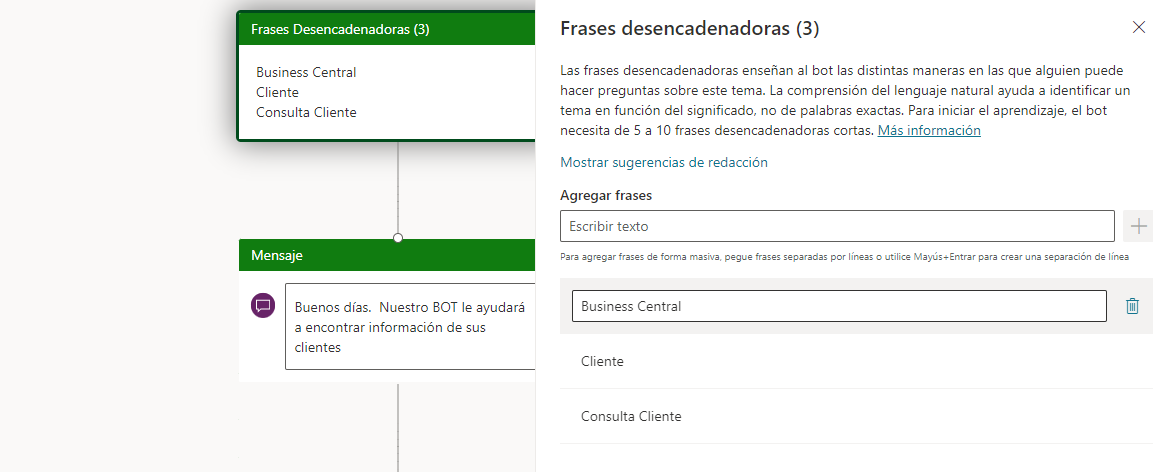Close the Frases desencadenadoras panel
The height and width of the screenshot is (472, 1153).
click(1138, 28)
